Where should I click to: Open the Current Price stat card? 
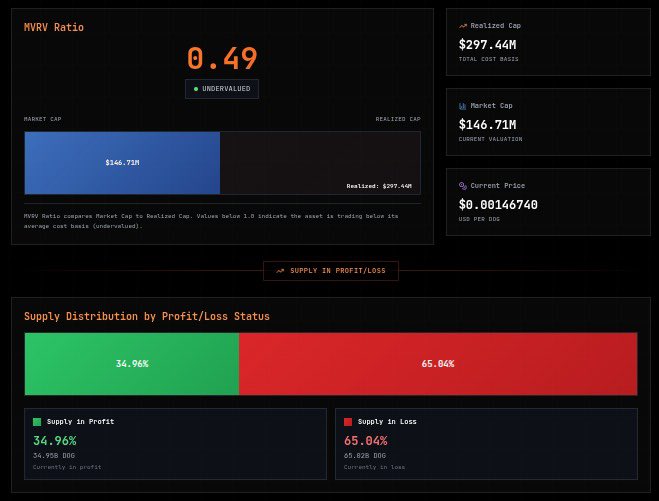coord(546,203)
